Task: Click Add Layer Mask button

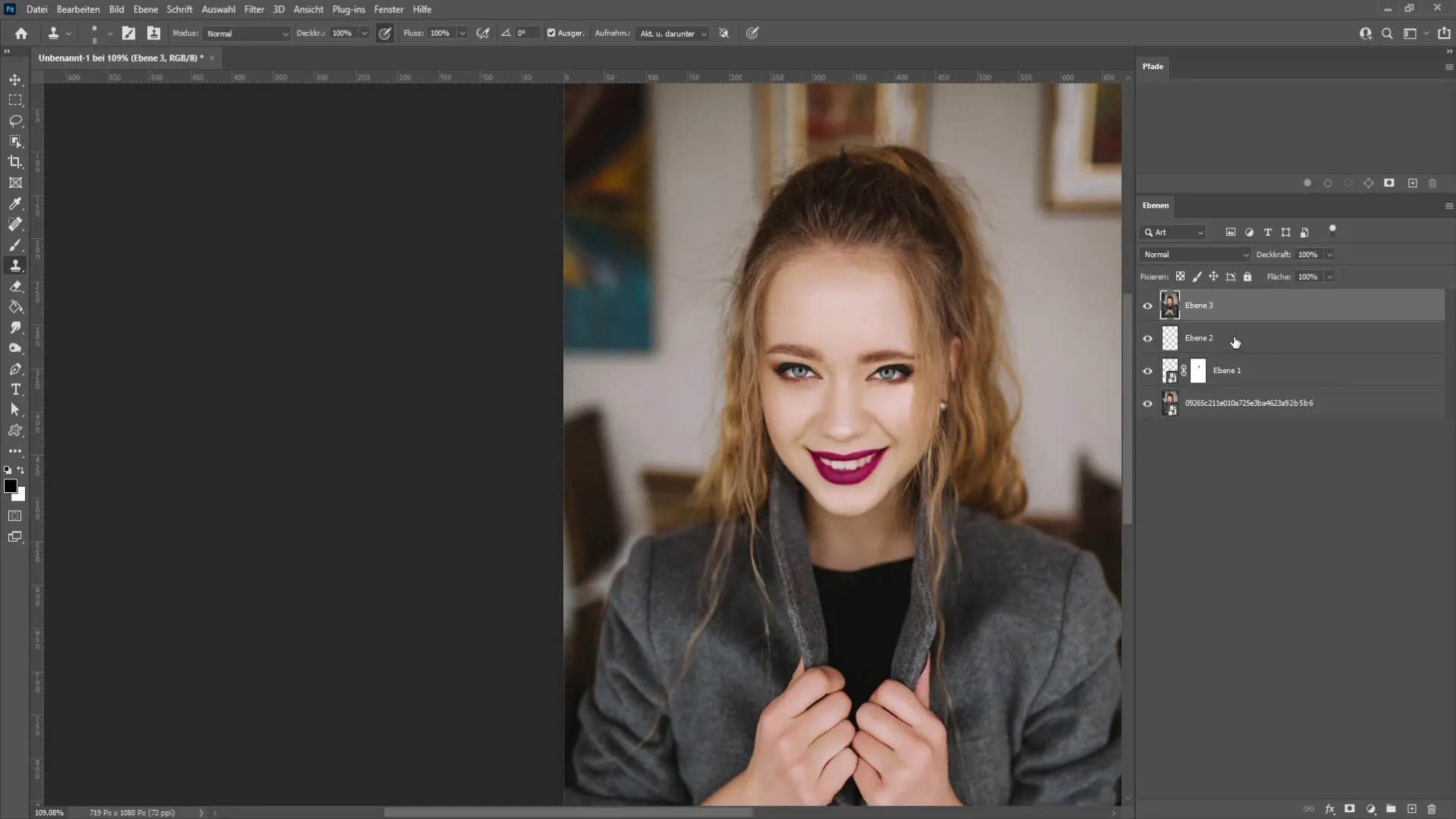Action: coord(1350,809)
